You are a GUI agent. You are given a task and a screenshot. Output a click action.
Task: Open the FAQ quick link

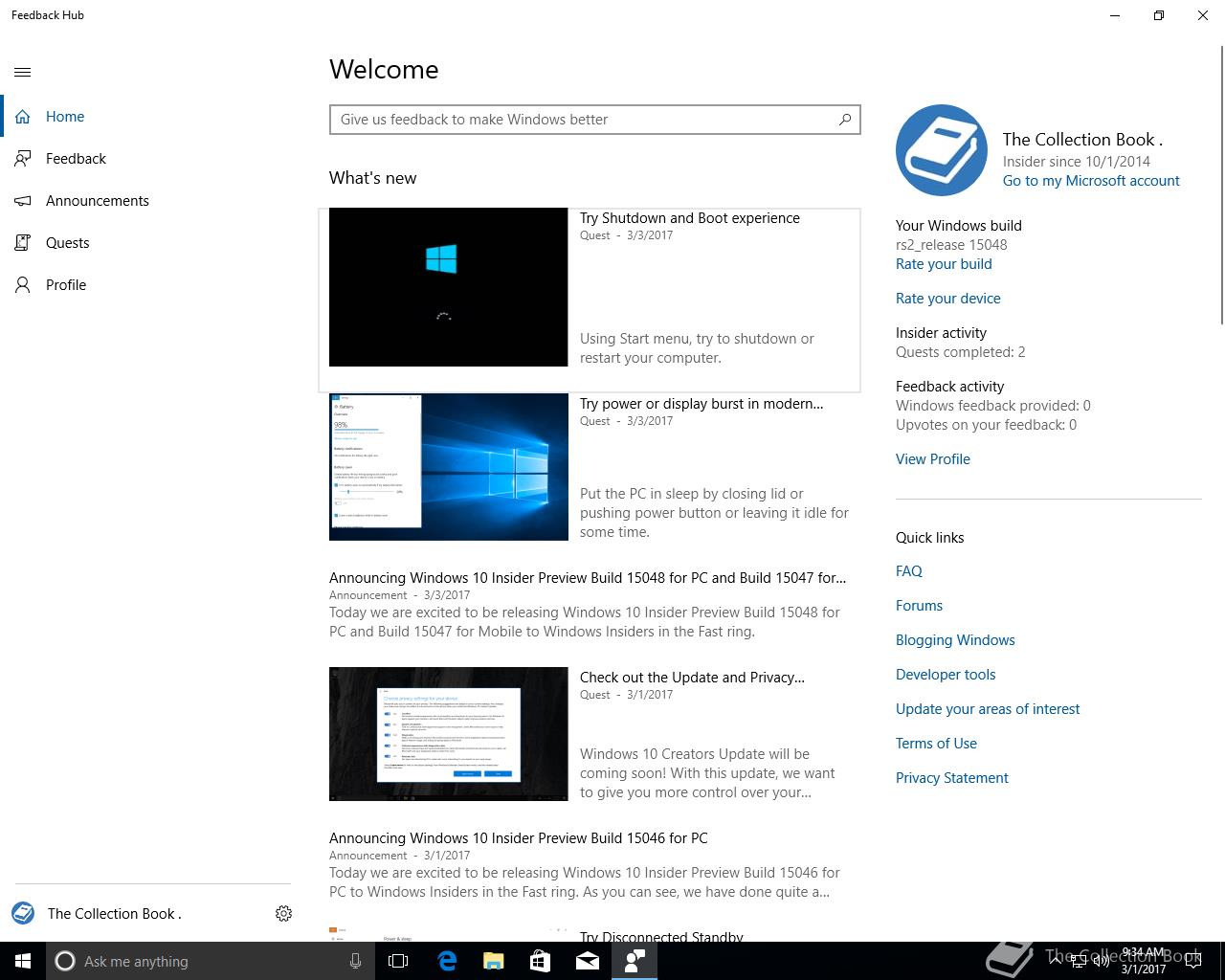coord(909,571)
